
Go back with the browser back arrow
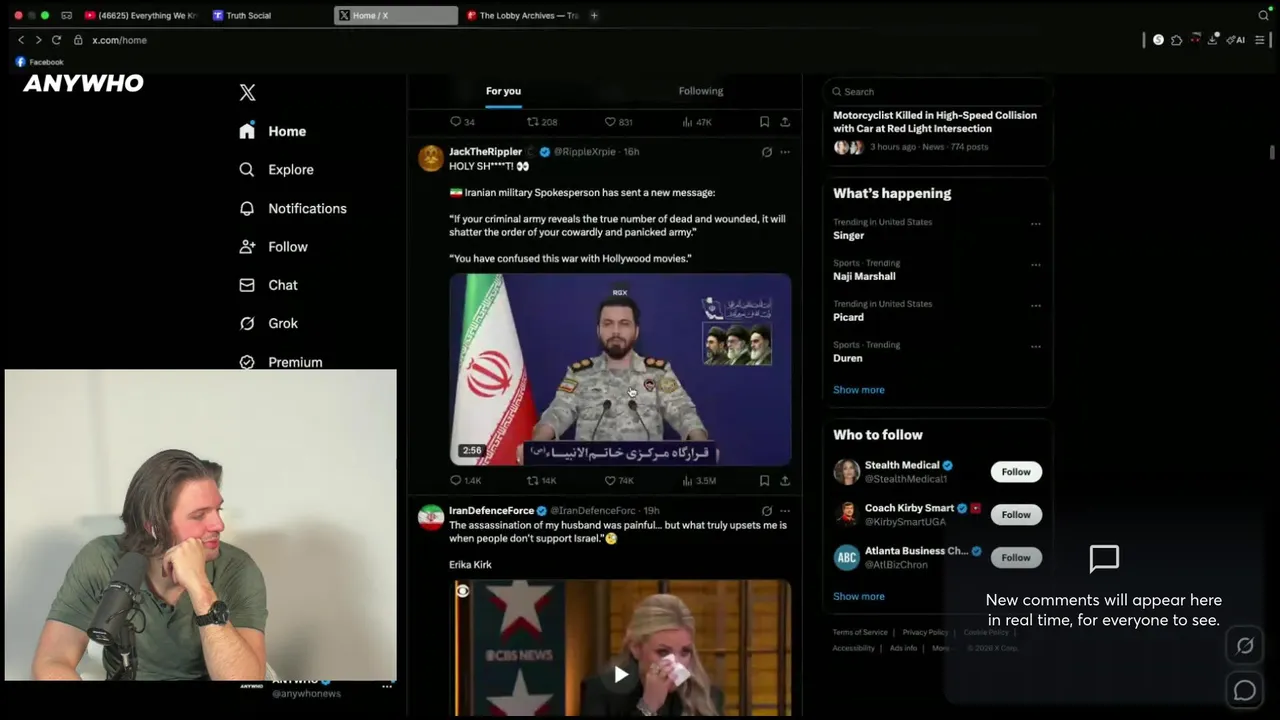click(x=21, y=40)
